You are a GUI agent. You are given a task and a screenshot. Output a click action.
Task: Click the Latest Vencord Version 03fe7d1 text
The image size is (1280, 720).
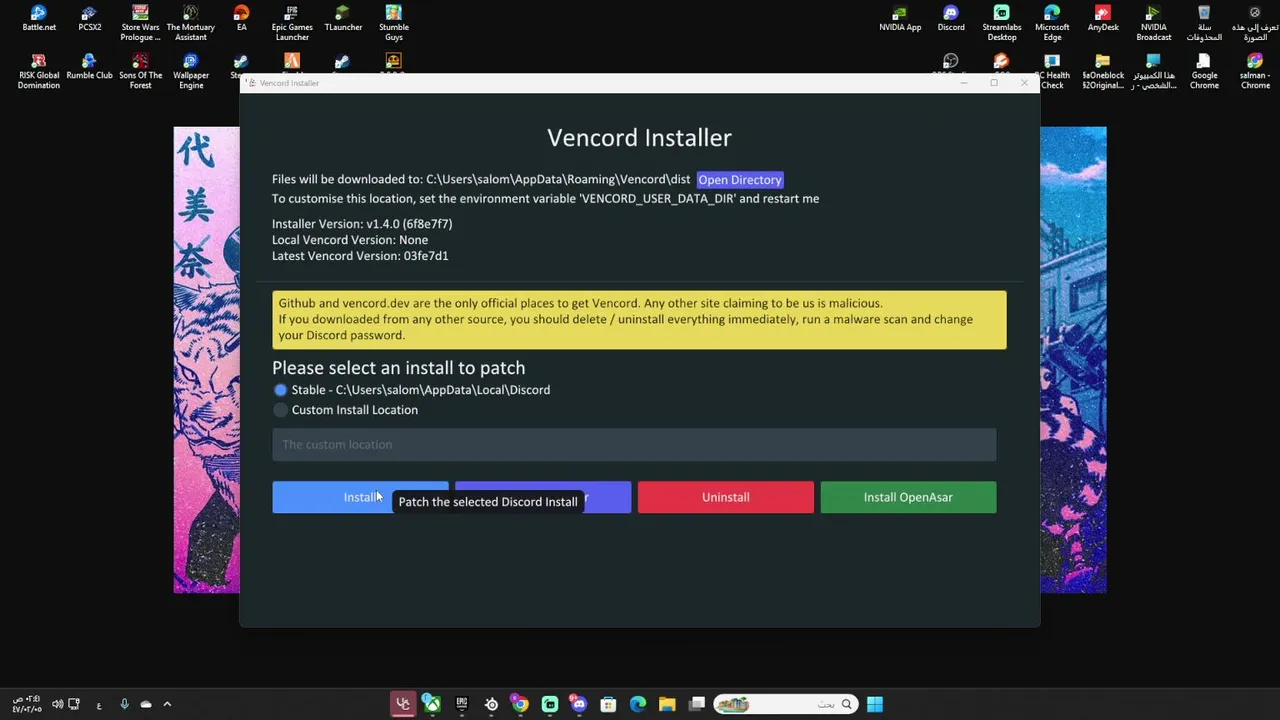pyautogui.click(x=360, y=256)
